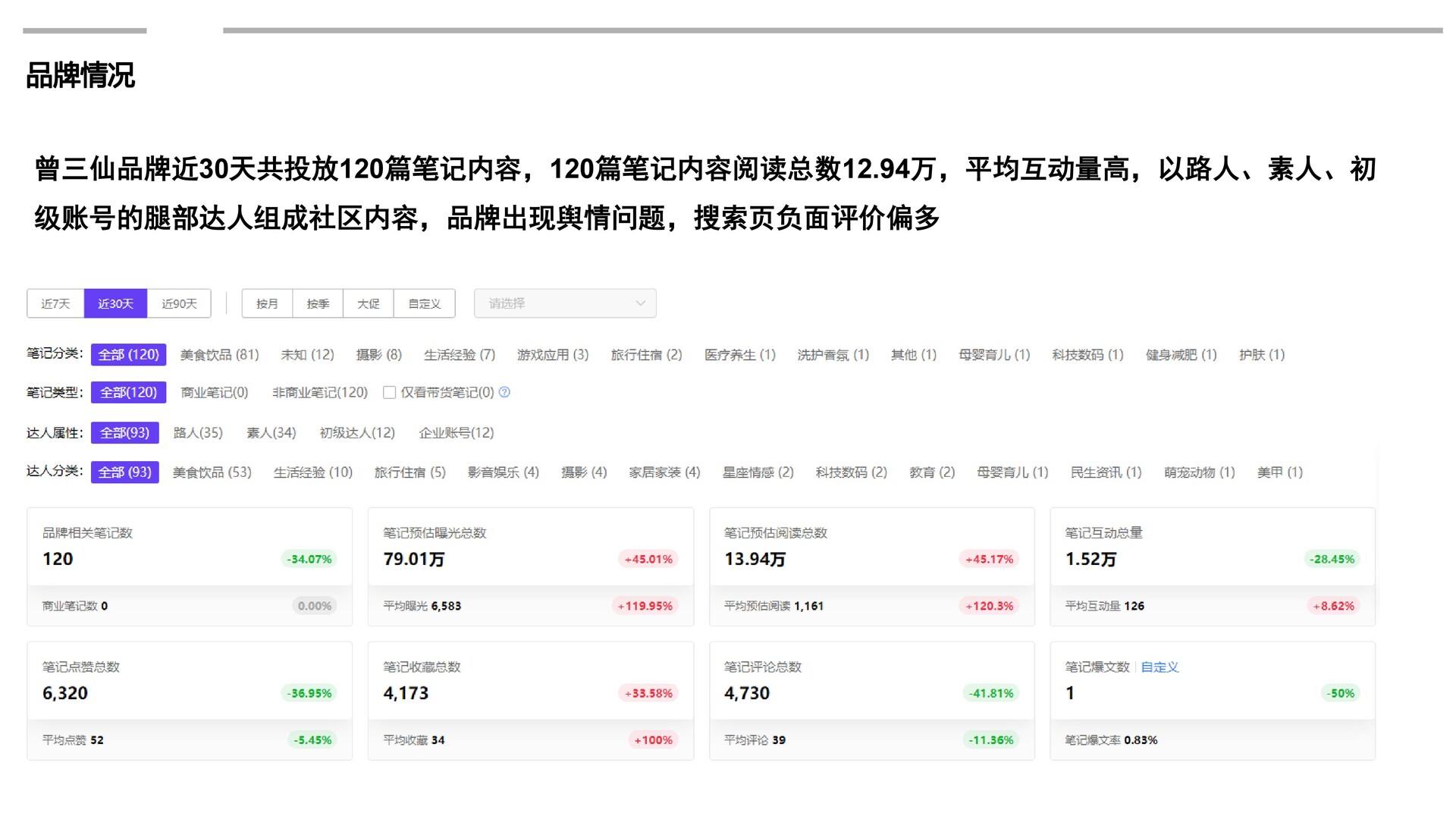
Task: Filter note category by 科技数码 (1)
Action: point(1087,355)
